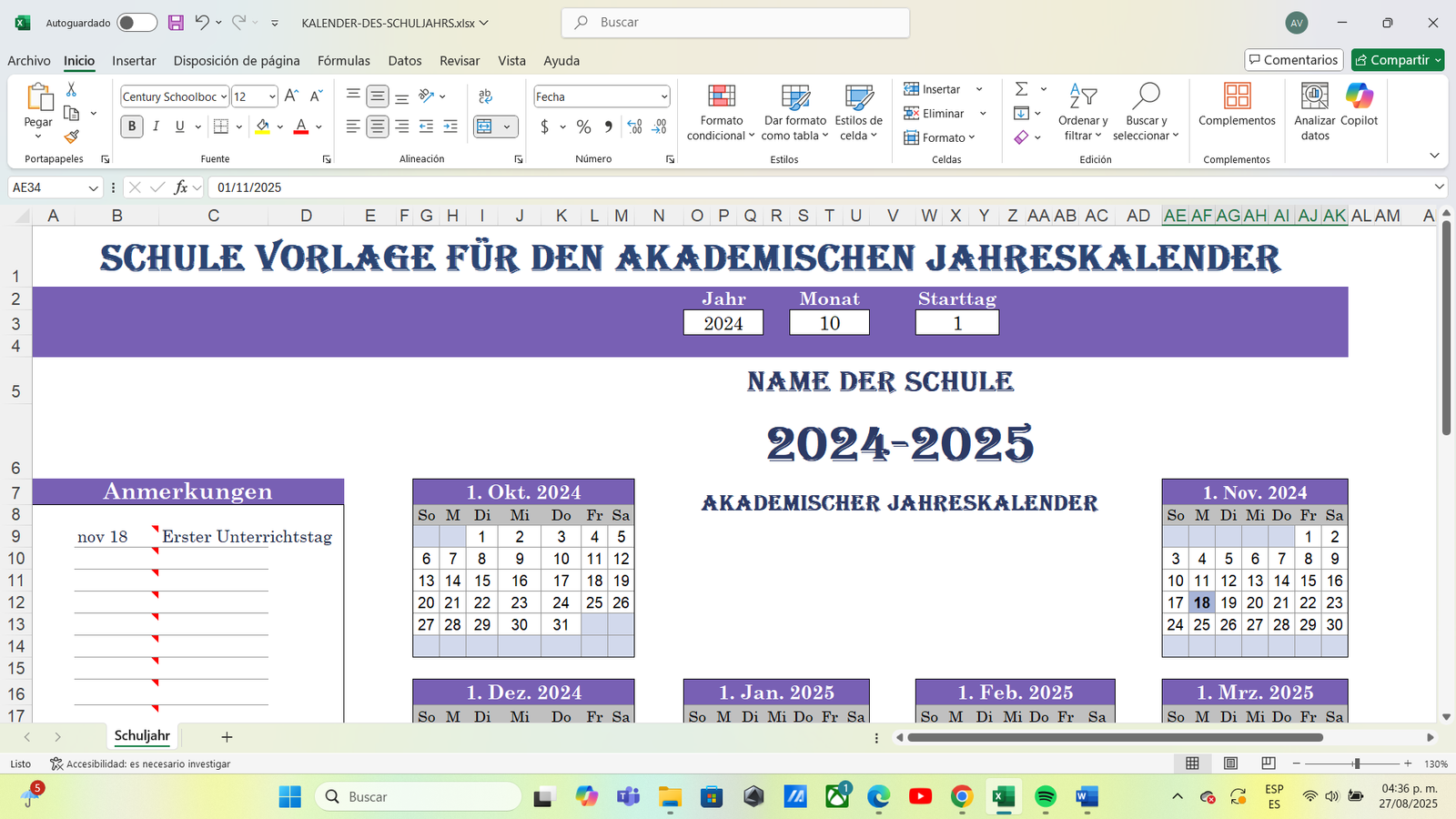Click Insertar cells button

(933, 89)
